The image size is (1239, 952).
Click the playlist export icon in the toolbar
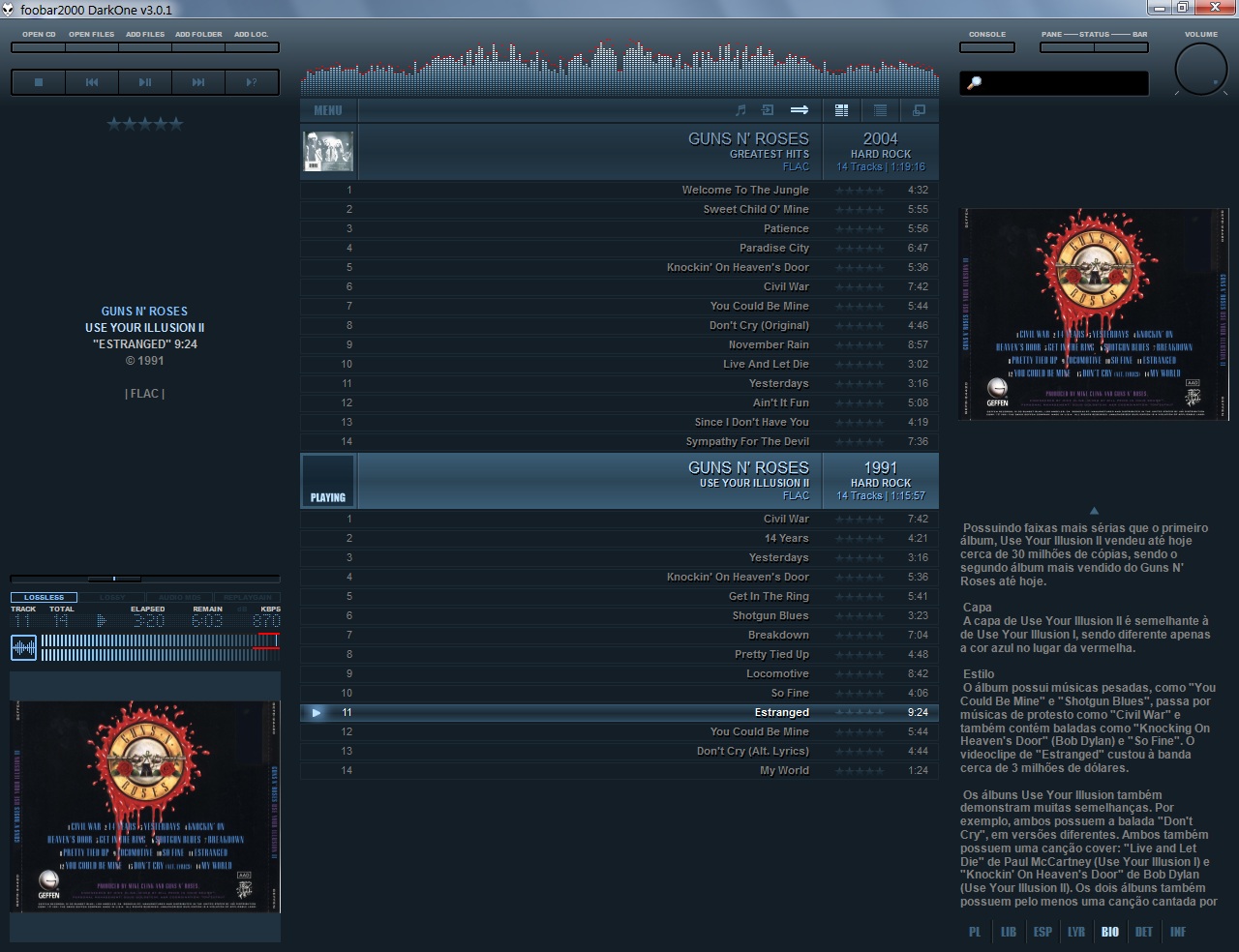[x=768, y=109]
